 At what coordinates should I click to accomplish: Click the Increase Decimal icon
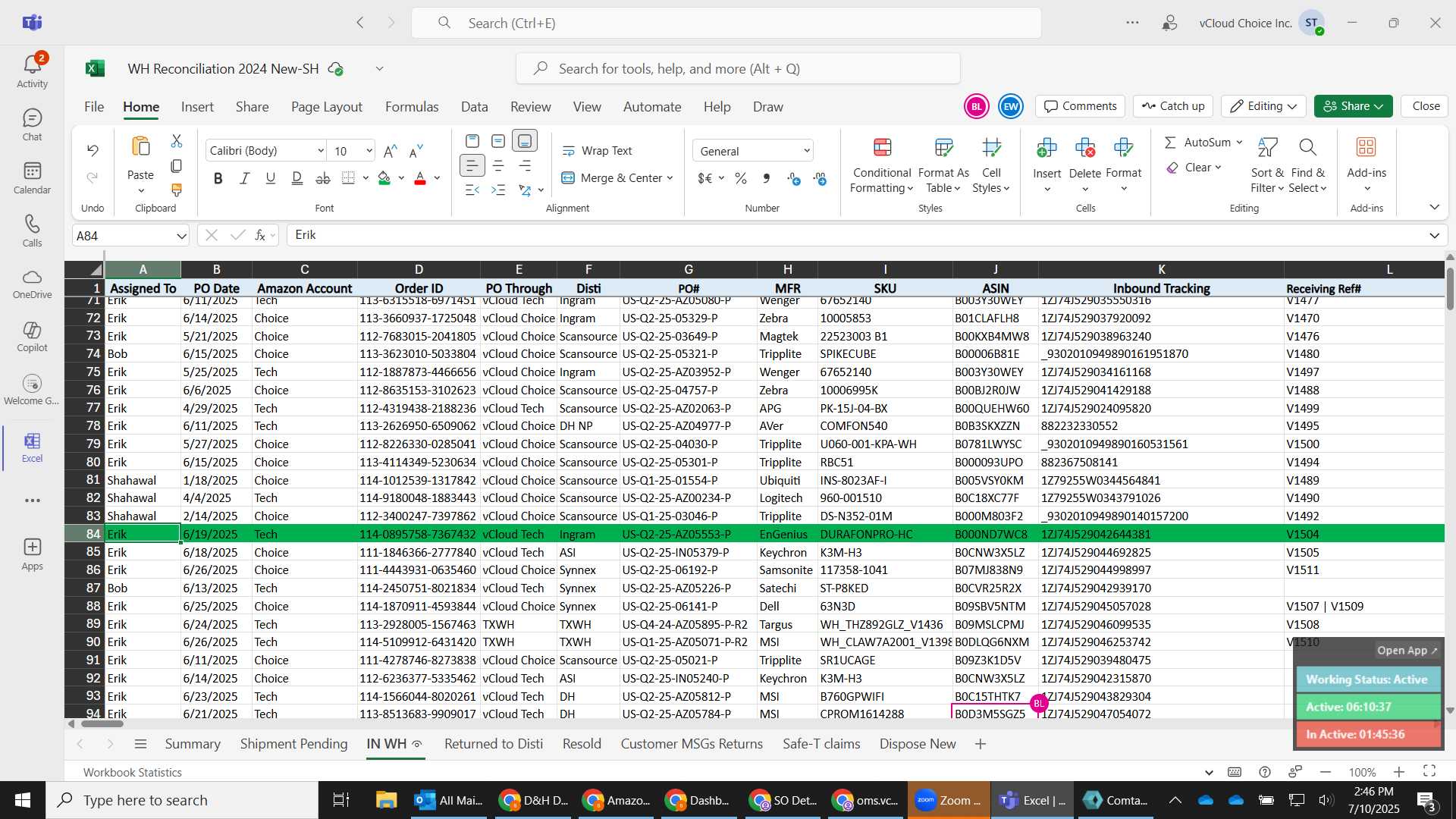pos(793,178)
